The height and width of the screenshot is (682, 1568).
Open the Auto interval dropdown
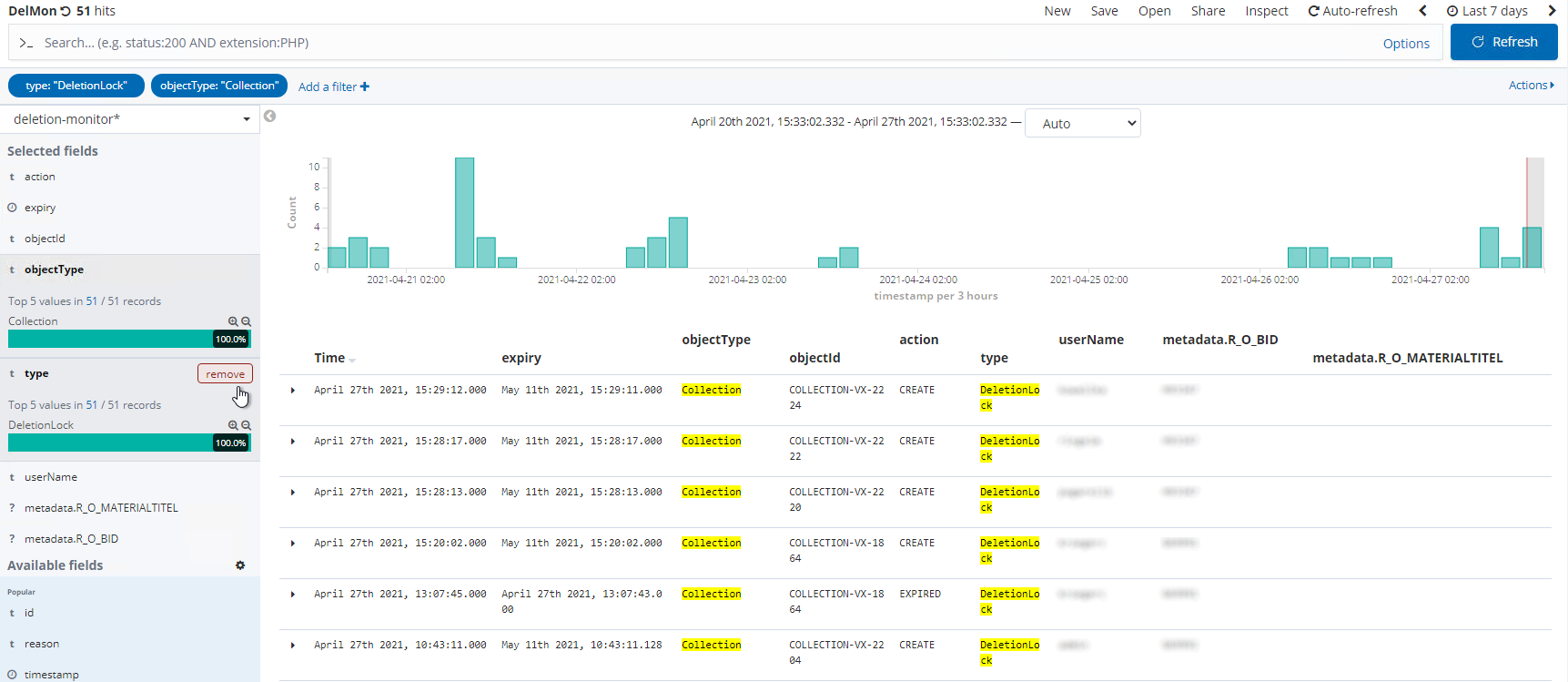tap(1082, 124)
